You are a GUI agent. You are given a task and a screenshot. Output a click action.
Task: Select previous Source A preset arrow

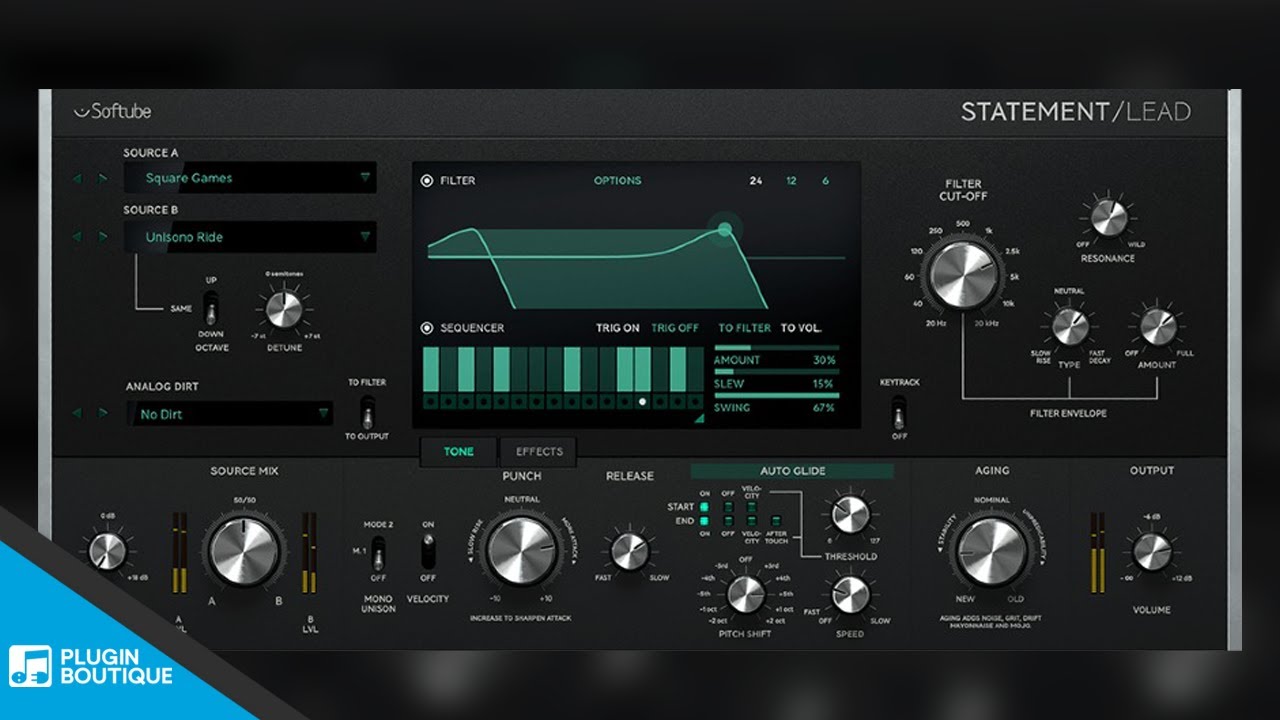pyautogui.click(x=77, y=179)
